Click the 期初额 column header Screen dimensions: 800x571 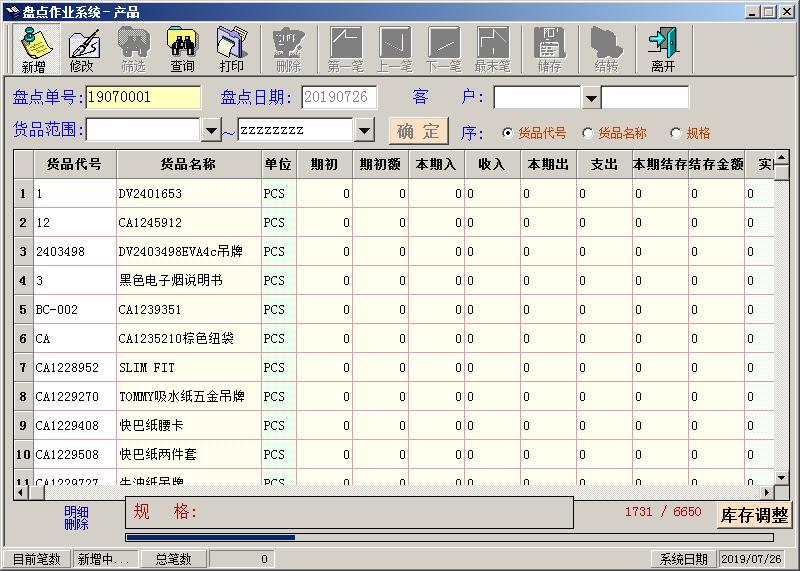(381, 164)
